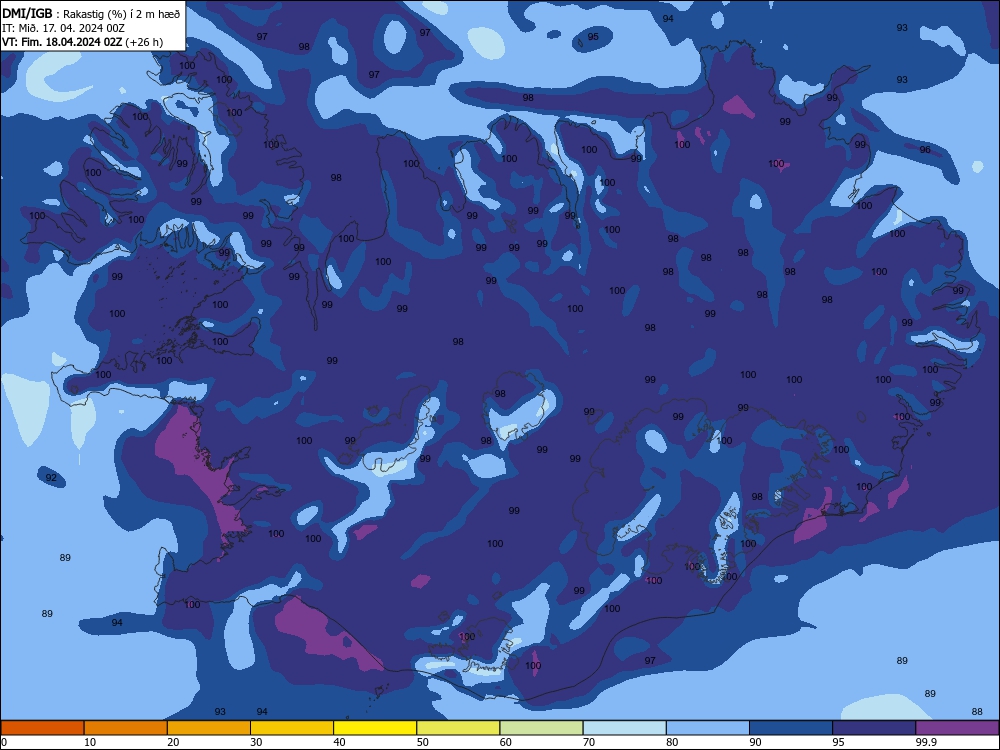Click the '99.9' legend scale label
This screenshot has height=750, width=1000.
(926, 742)
